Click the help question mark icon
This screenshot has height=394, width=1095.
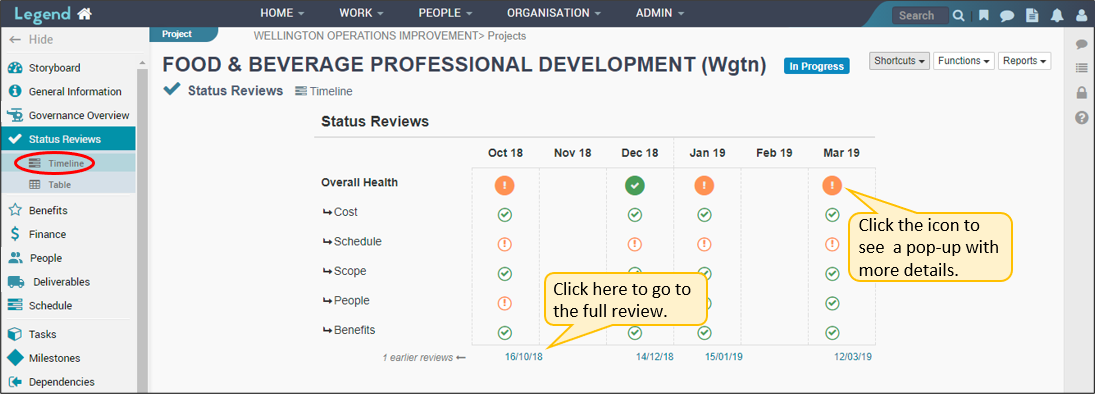click(1082, 117)
